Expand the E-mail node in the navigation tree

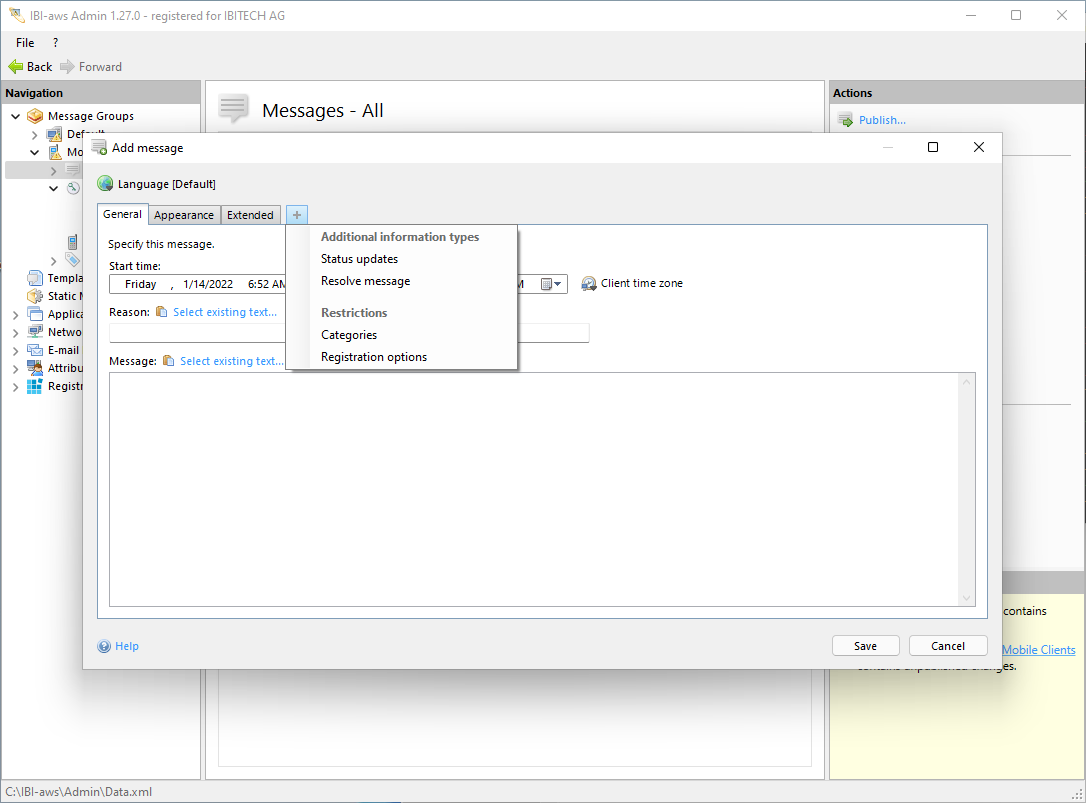pyautogui.click(x=16, y=351)
